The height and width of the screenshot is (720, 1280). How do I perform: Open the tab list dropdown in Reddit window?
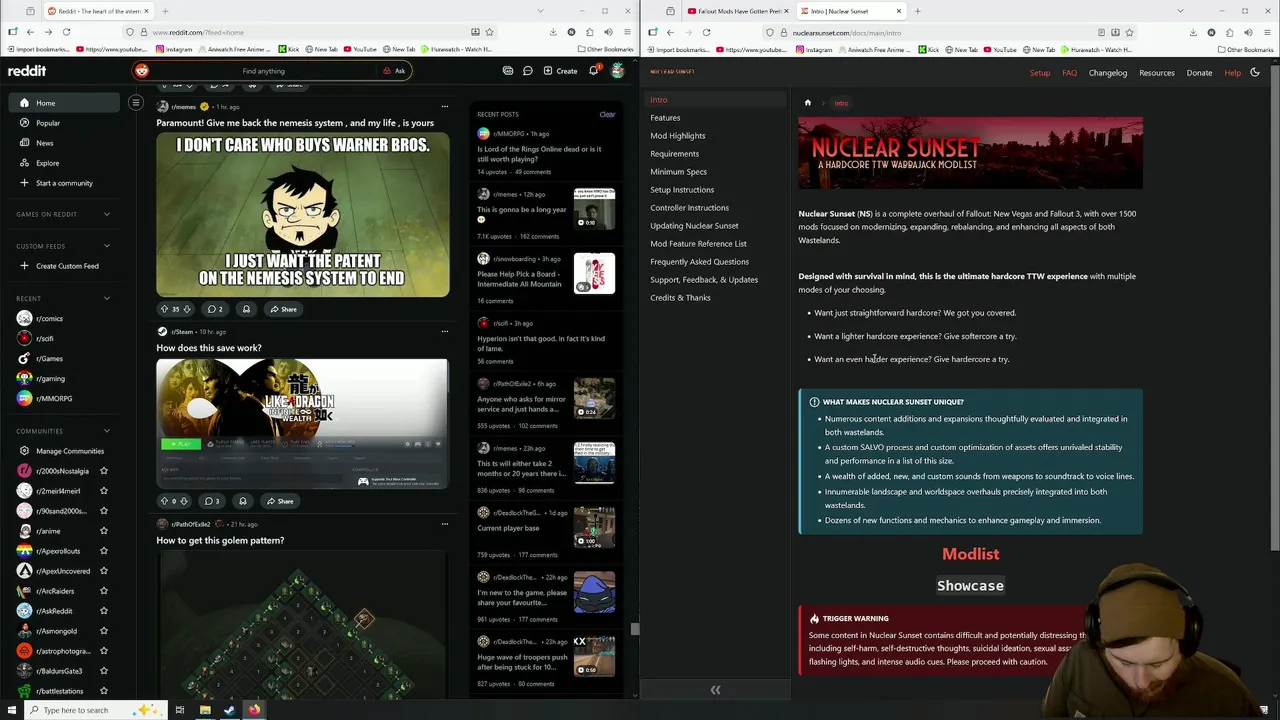pos(540,11)
